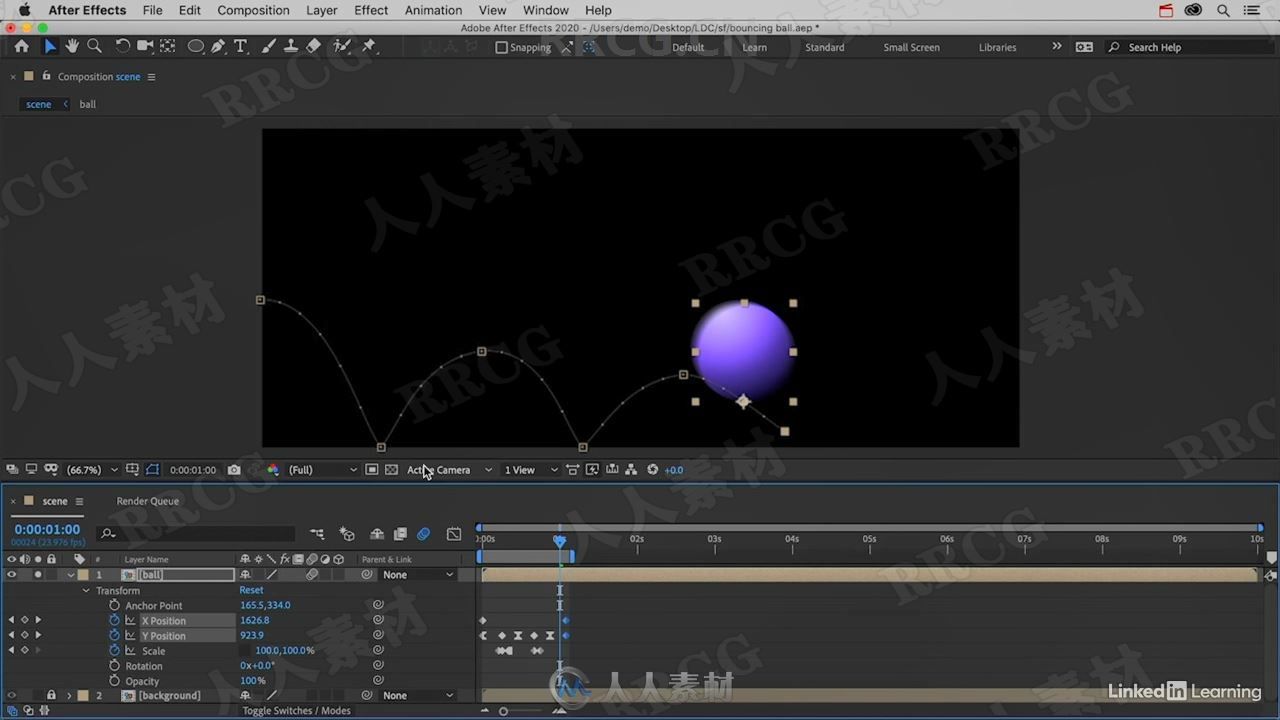Viewport: 1280px width, 720px height.
Task: Click the current time indicator playhead
Action: [x=560, y=541]
